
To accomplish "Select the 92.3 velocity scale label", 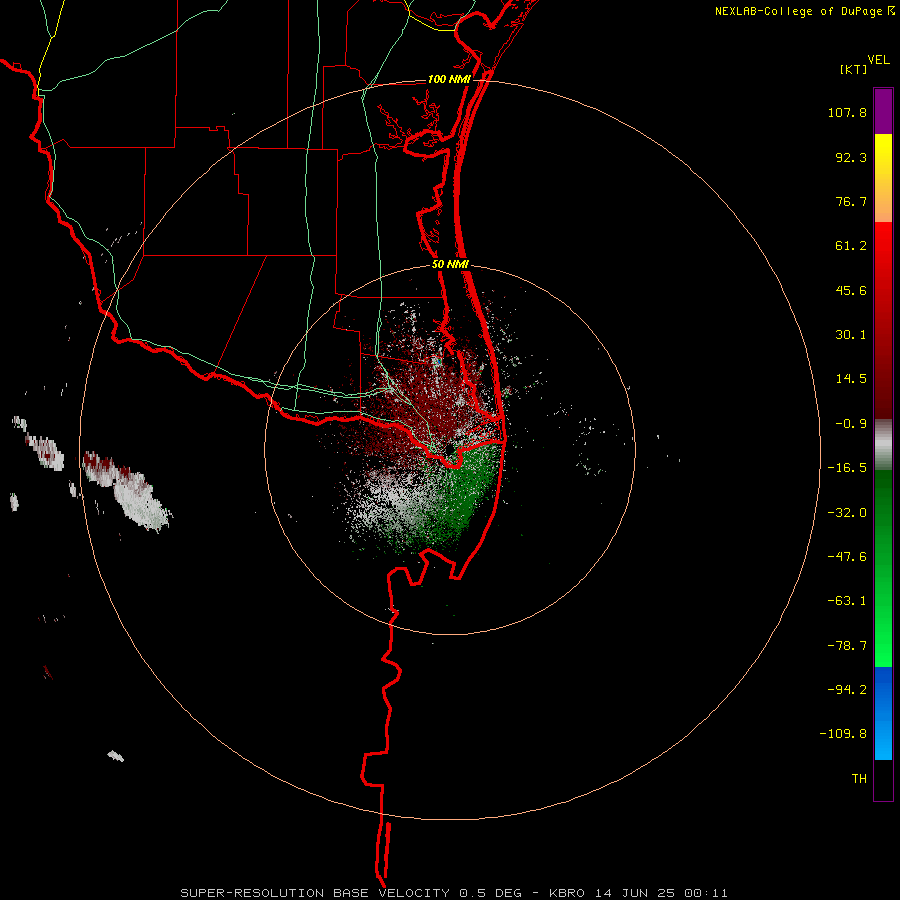I will (x=851, y=157).
